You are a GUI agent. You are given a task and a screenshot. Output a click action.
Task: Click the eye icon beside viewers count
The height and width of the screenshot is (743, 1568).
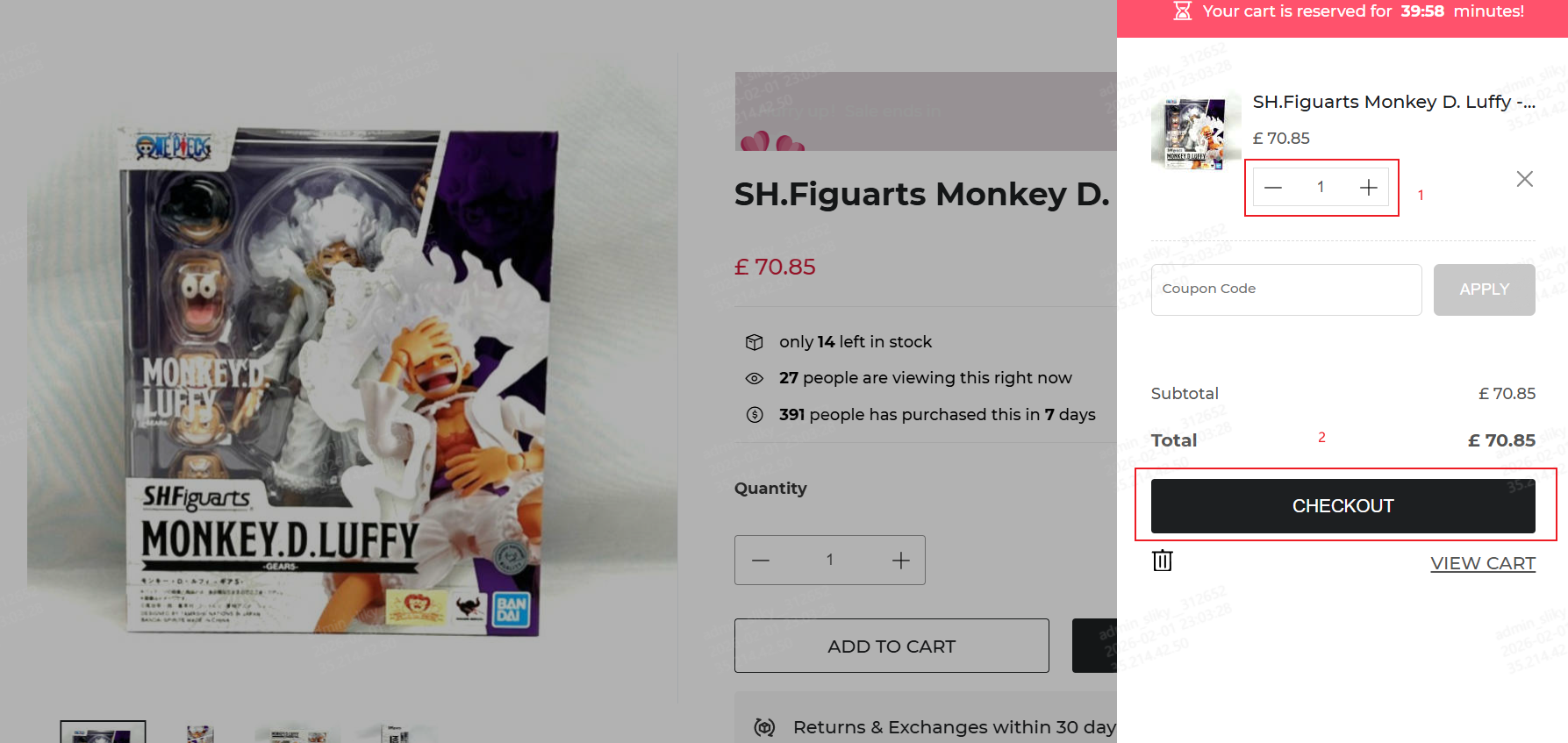[x=754, y=379]
